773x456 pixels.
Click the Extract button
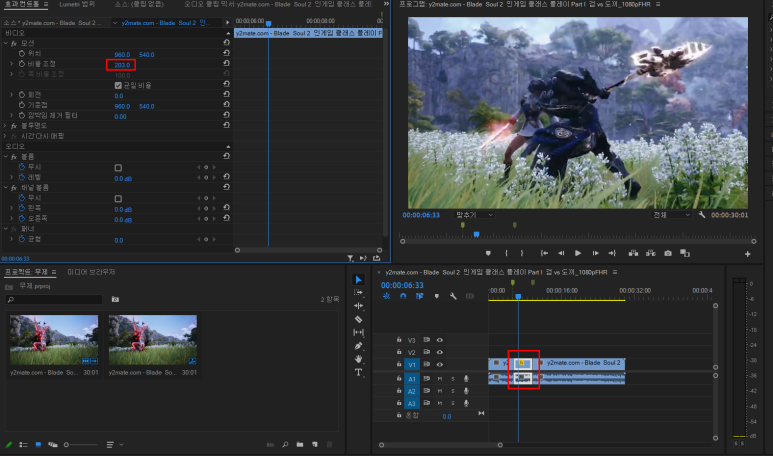point(651,253)
